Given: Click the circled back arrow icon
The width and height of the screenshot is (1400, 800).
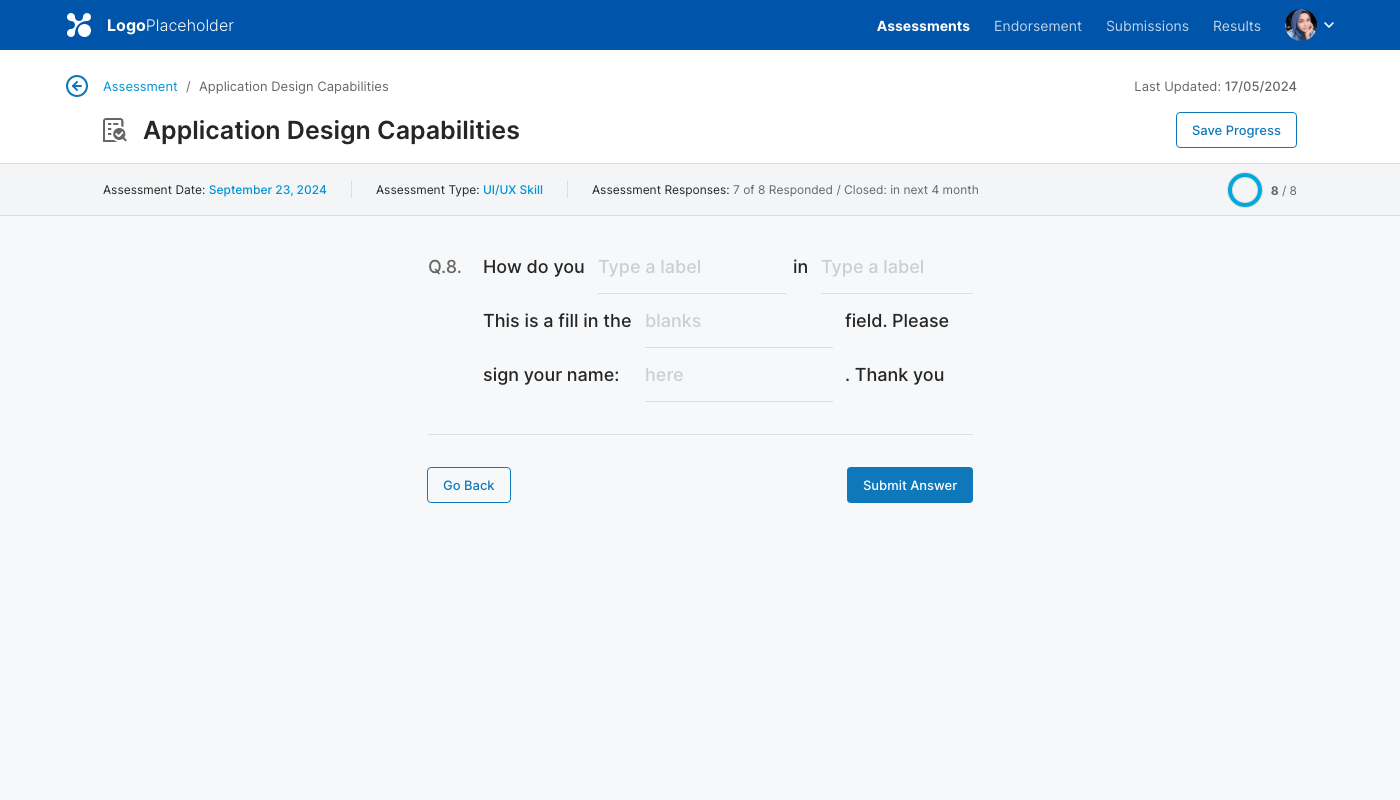Looking at the screenshot, I should pyautogui.click(x=77, y=86).
